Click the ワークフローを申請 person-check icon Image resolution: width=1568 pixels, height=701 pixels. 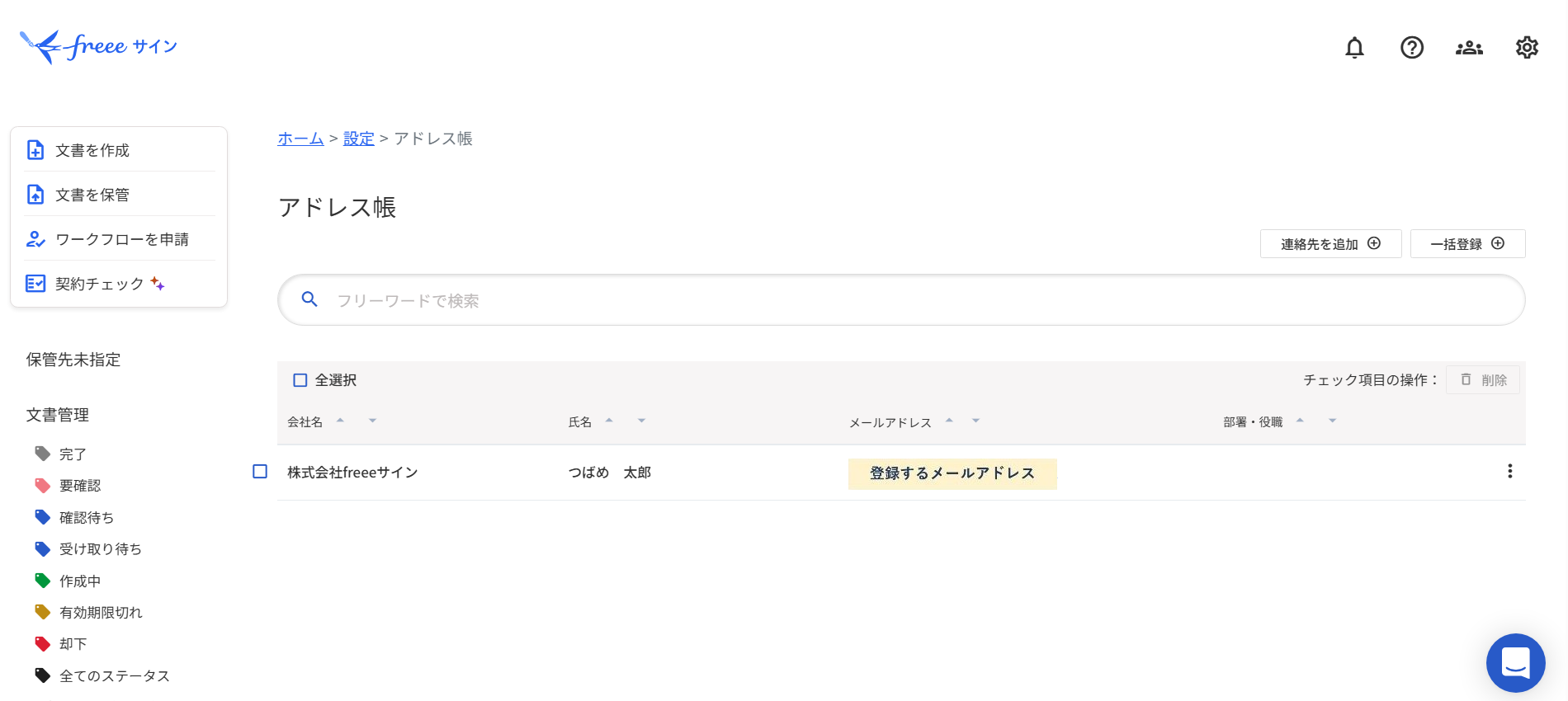tap(35, 239)
